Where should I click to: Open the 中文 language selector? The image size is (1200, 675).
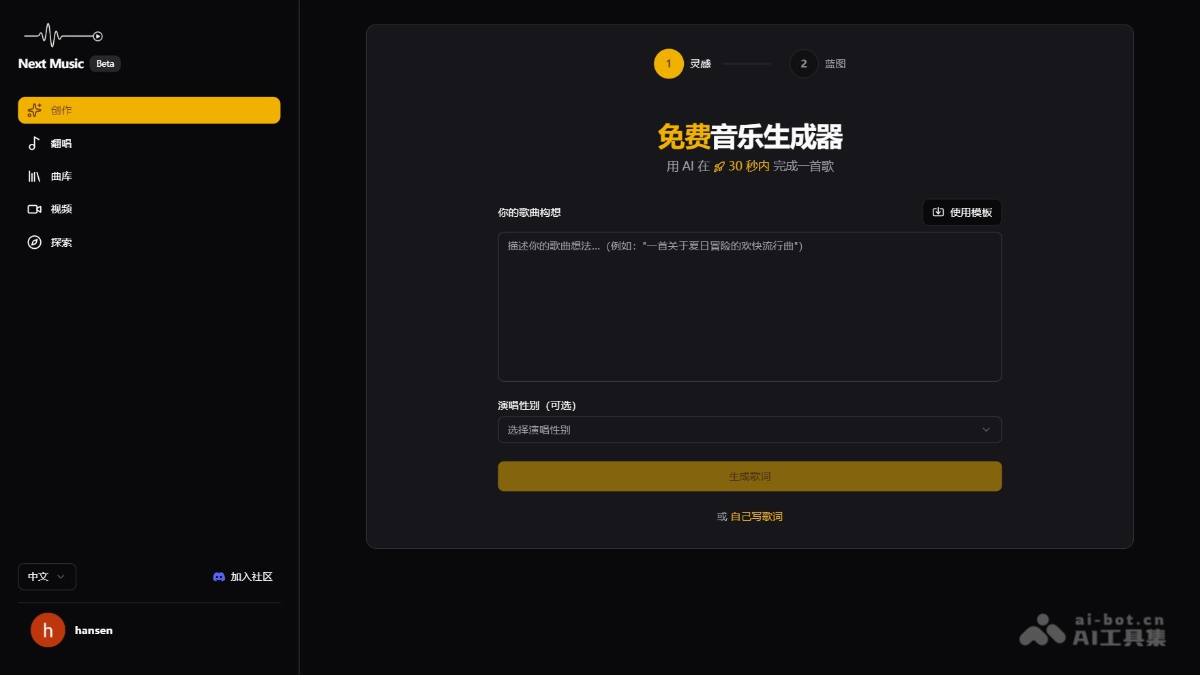pyautogui.click(x=46, y=576)
